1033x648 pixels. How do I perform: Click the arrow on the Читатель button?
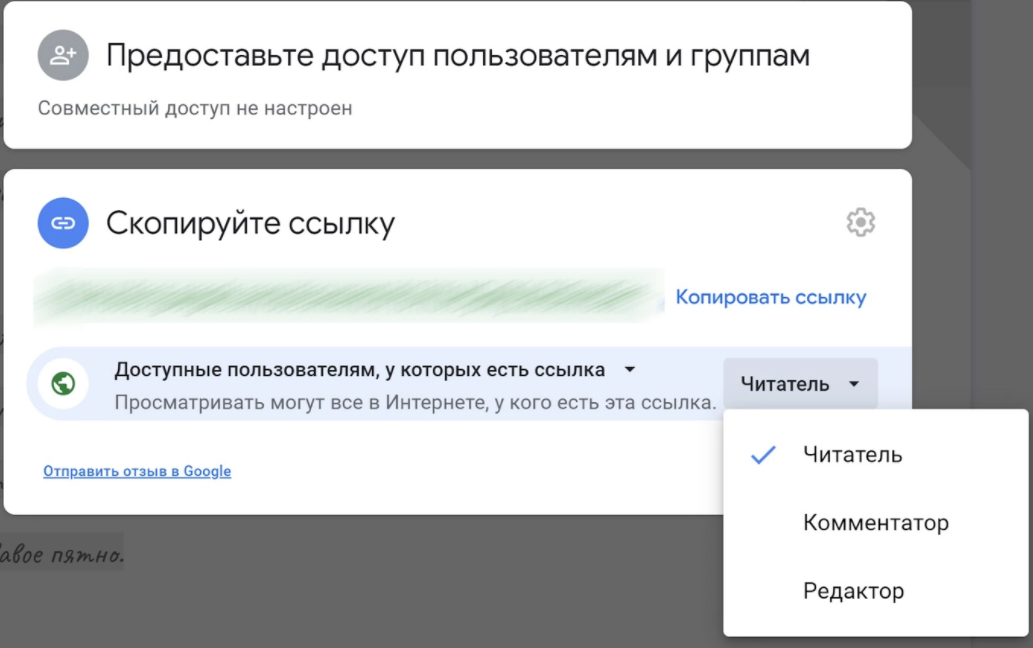pos(853,384)
